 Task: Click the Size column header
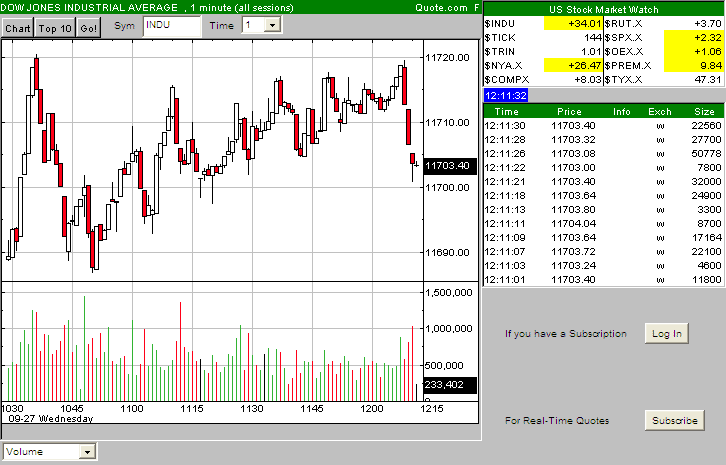tap(704, 112)
